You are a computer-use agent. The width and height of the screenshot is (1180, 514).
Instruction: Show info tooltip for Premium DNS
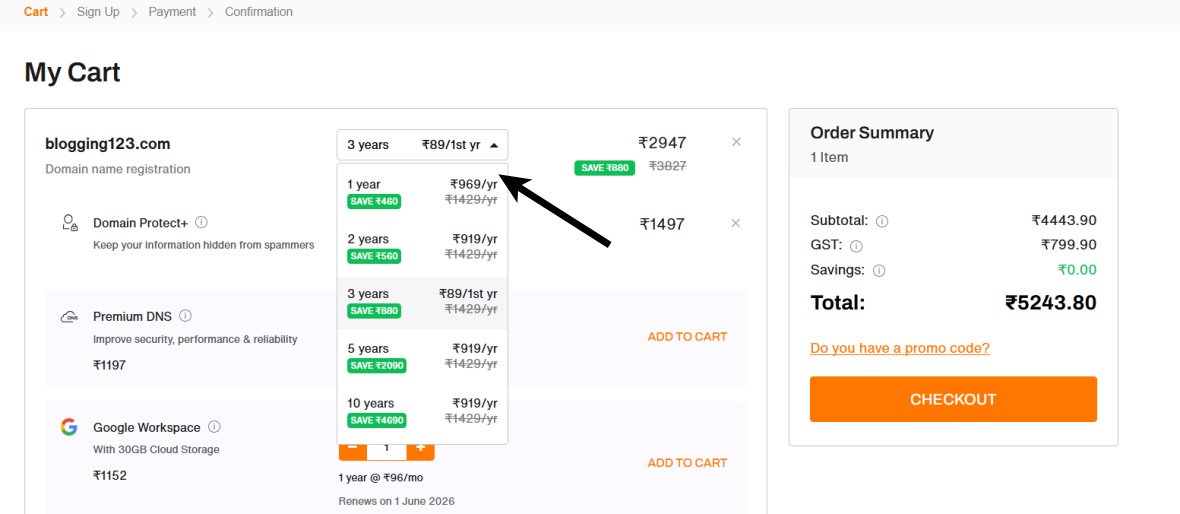185,315
